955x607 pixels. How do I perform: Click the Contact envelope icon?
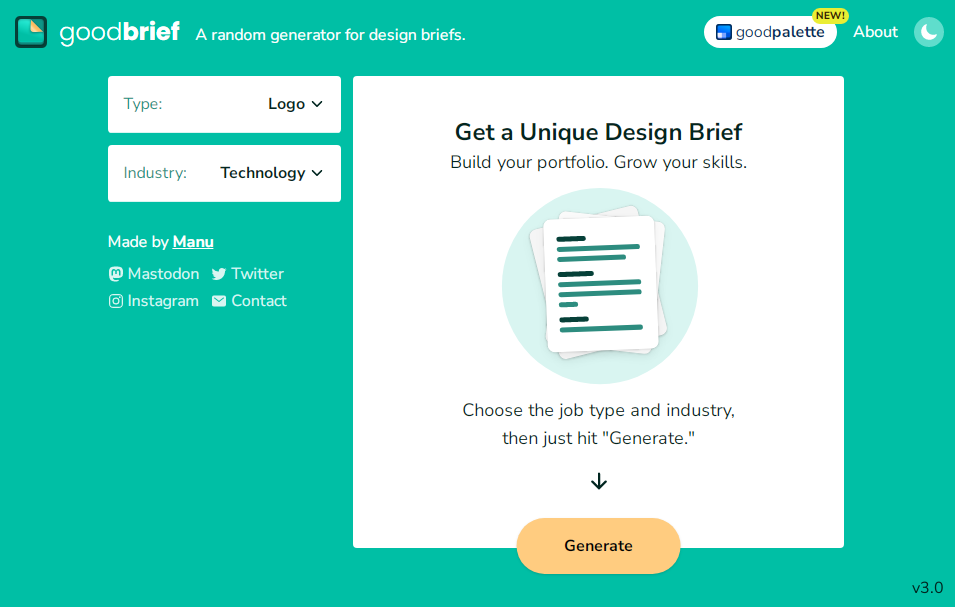(219, 301)
